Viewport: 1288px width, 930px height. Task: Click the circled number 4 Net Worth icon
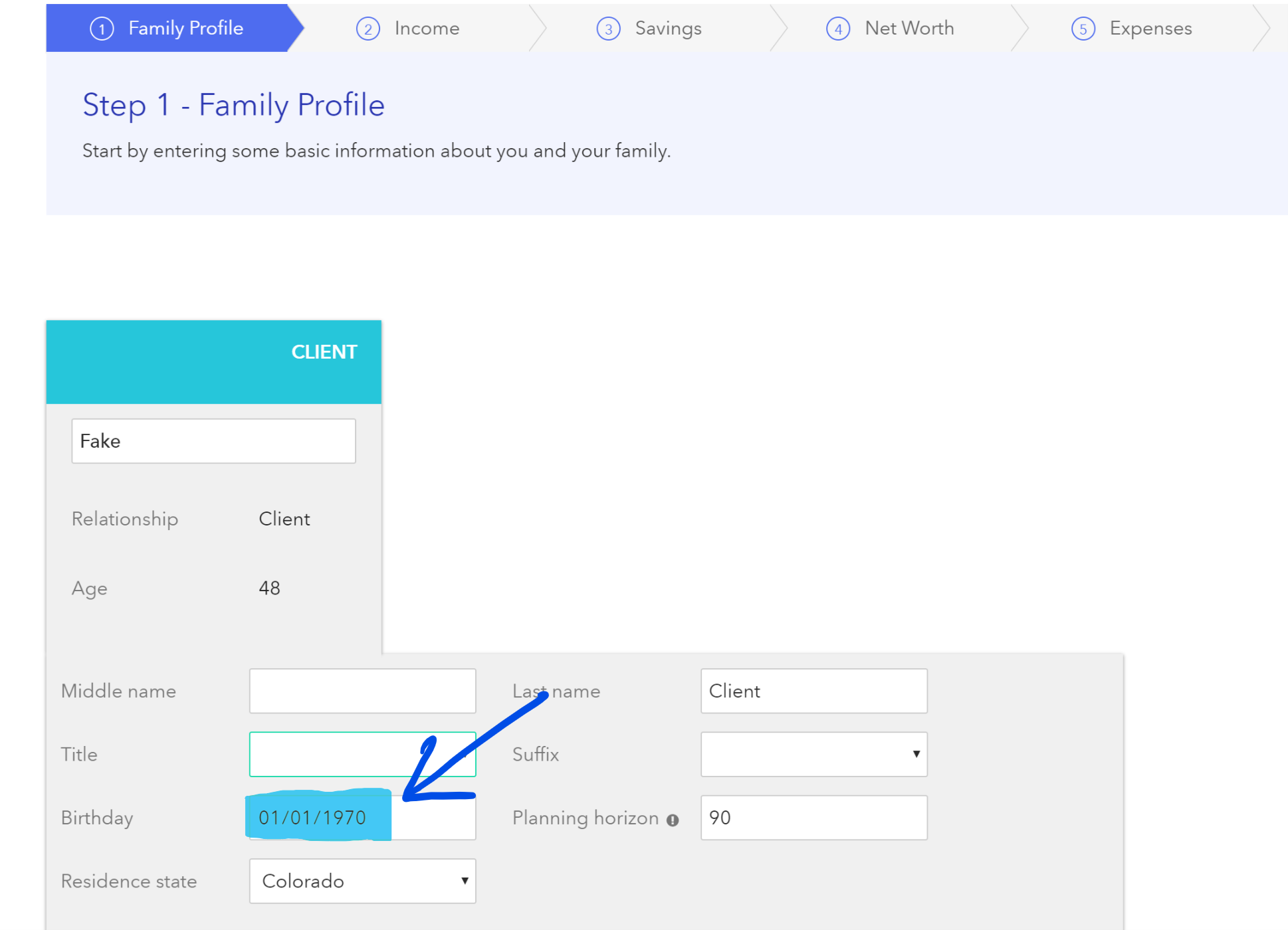click(x=838, y=29)
